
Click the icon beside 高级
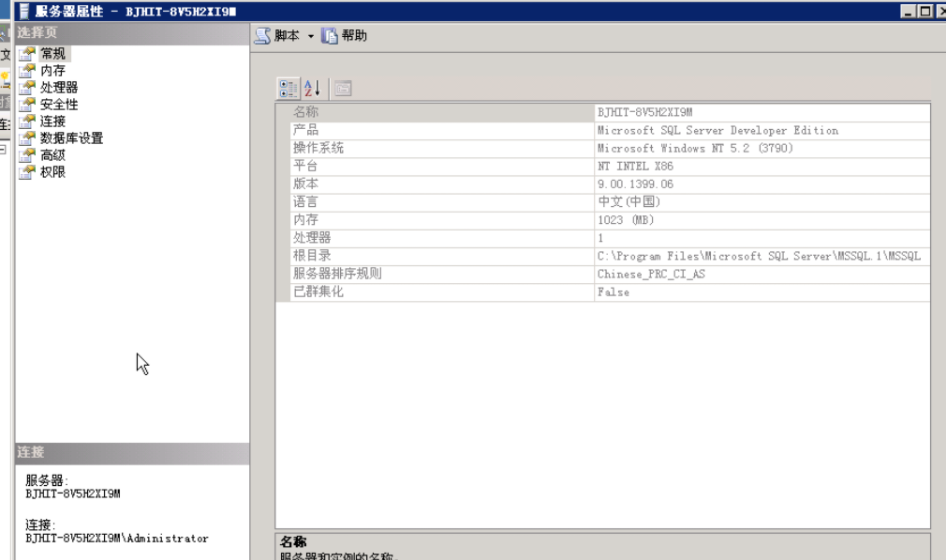click(x=27, y=155)
